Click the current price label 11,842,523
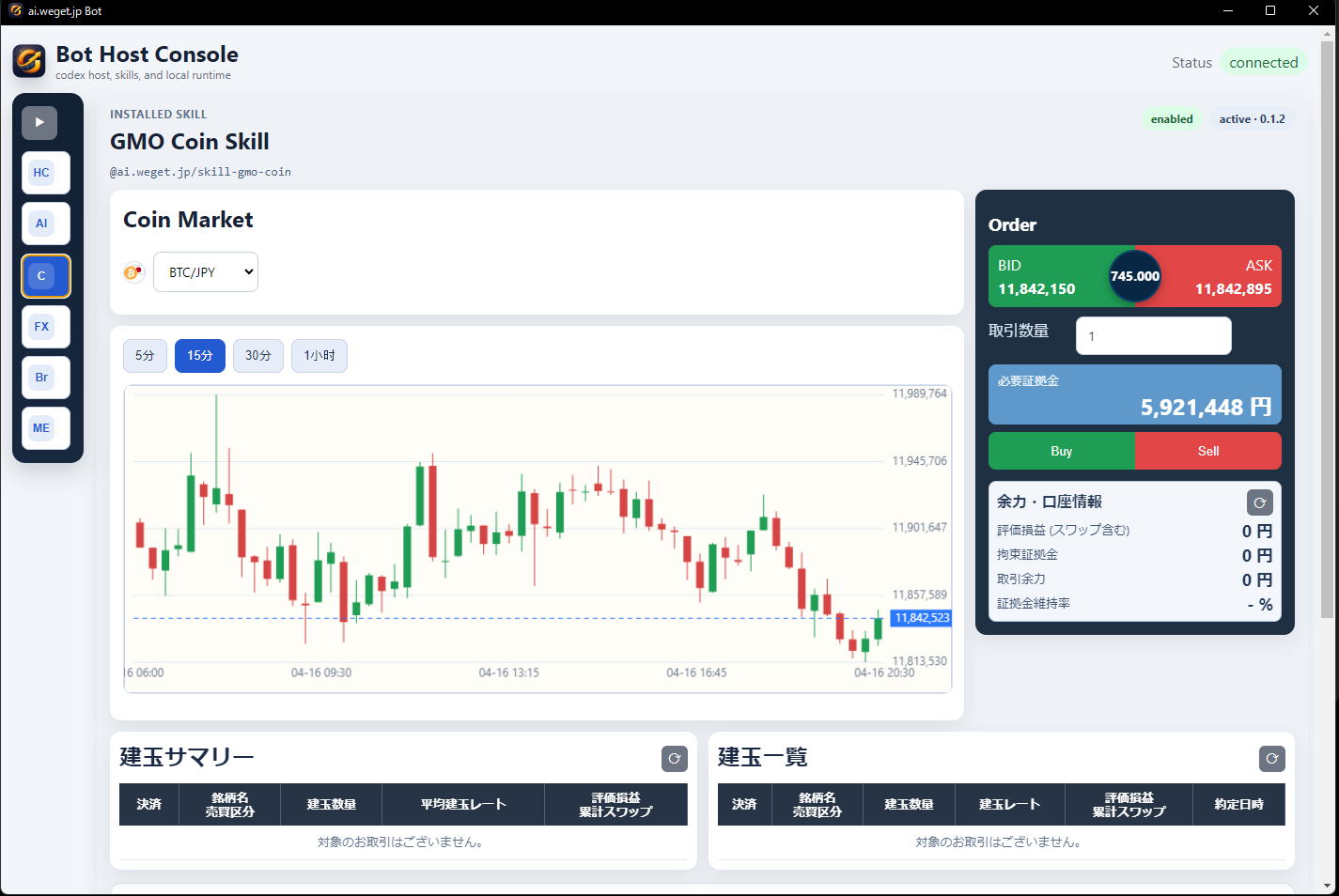This screenshot has height=896, width=1339. 922,618
